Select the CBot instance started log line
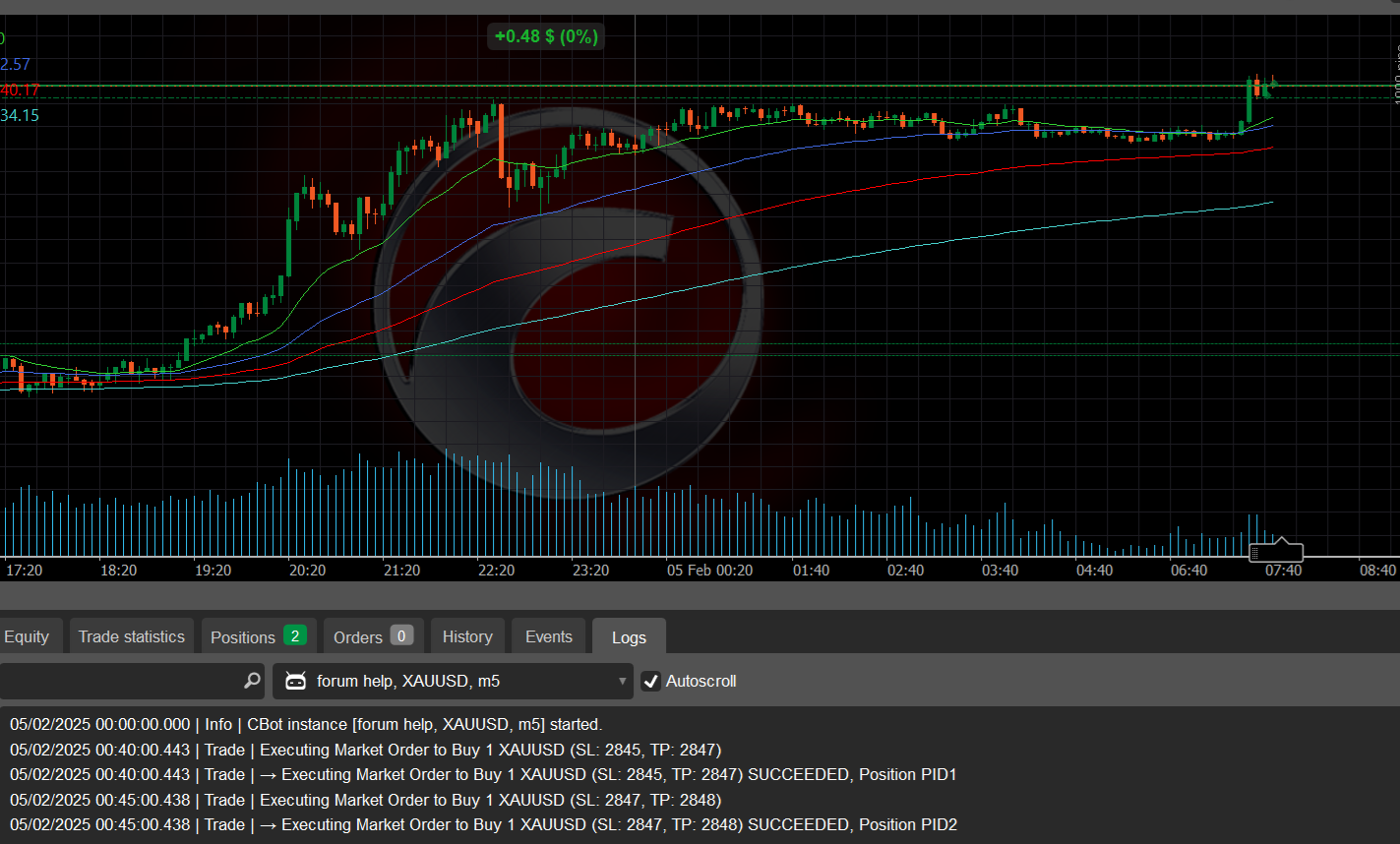 click(306, 724)
